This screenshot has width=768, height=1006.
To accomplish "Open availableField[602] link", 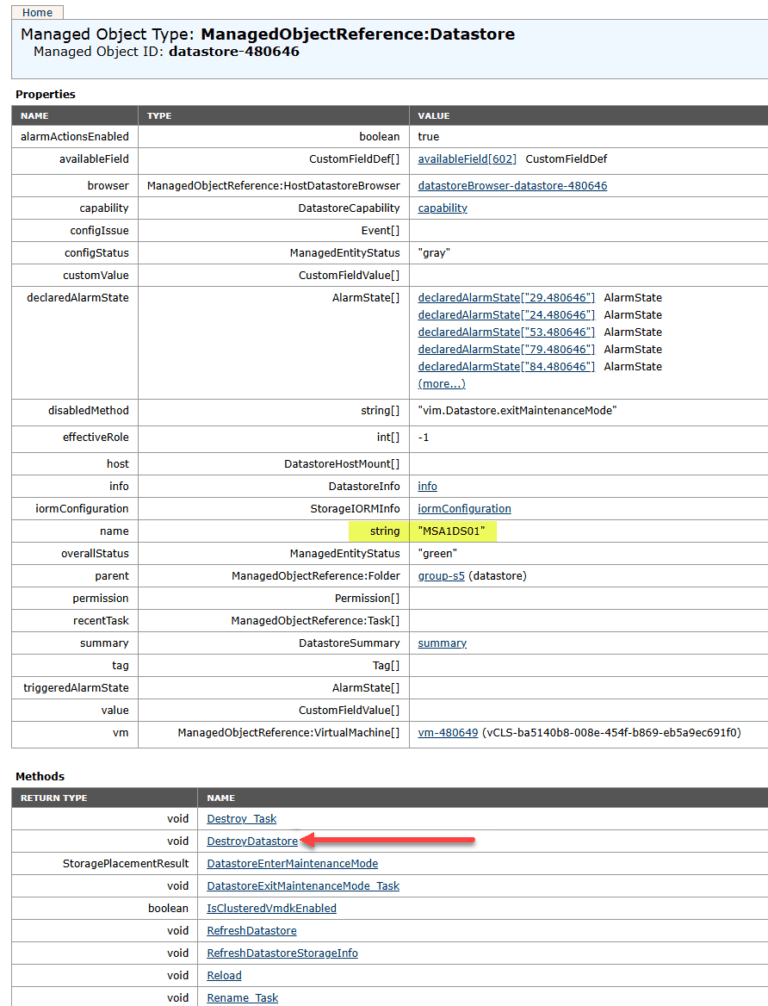I will (467, 159).
